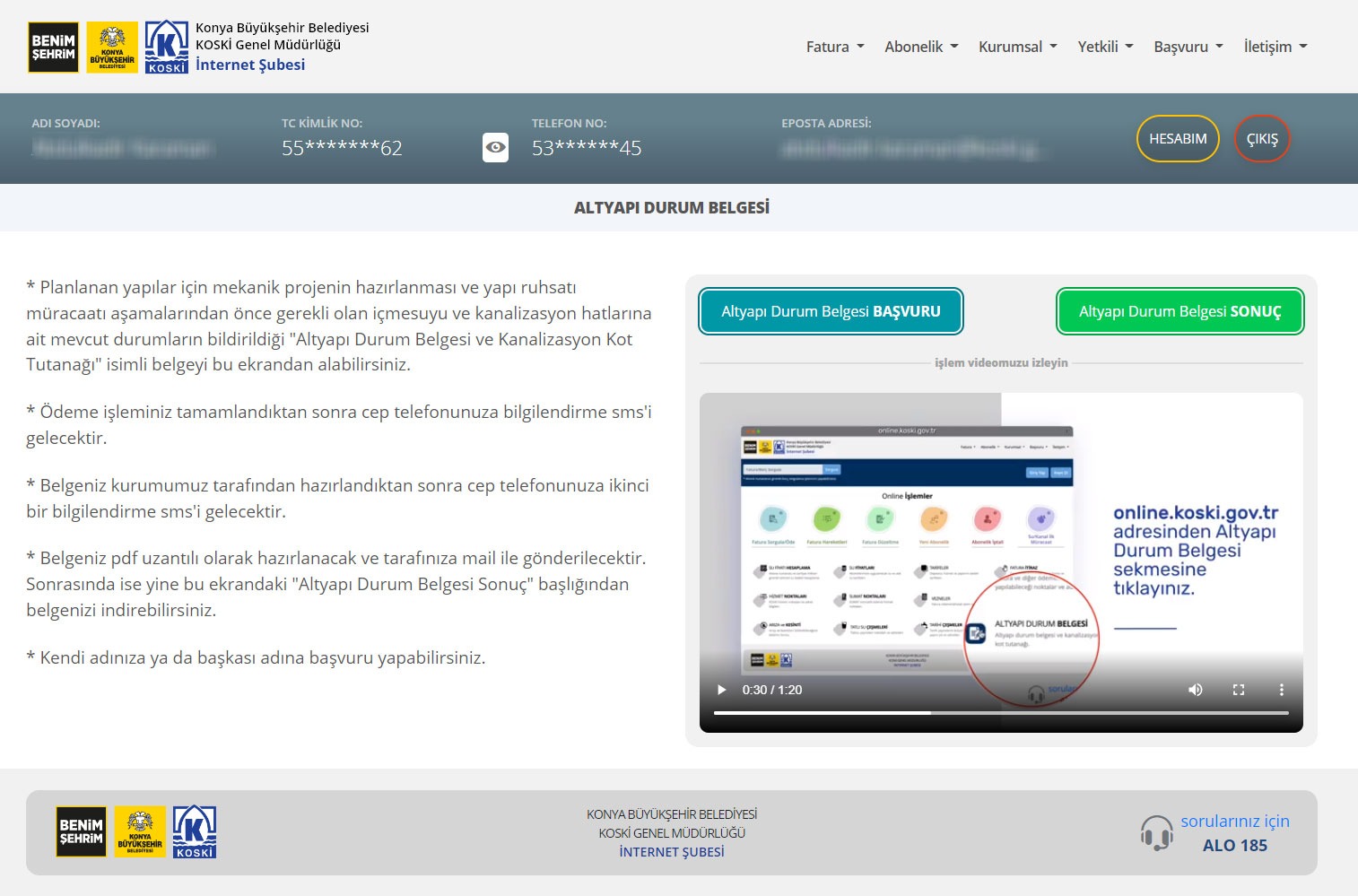1358x896 pixels.
Task: Play the instructional video
Action: pyautogui.click(x=721, y=690)
